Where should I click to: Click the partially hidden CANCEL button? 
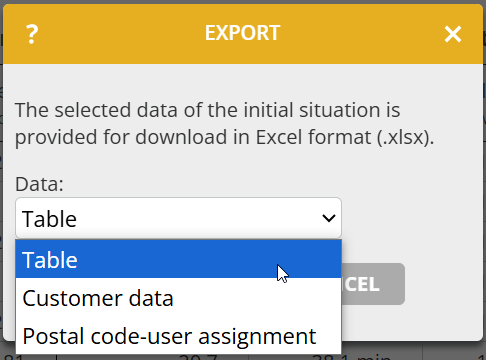point(373,284)
